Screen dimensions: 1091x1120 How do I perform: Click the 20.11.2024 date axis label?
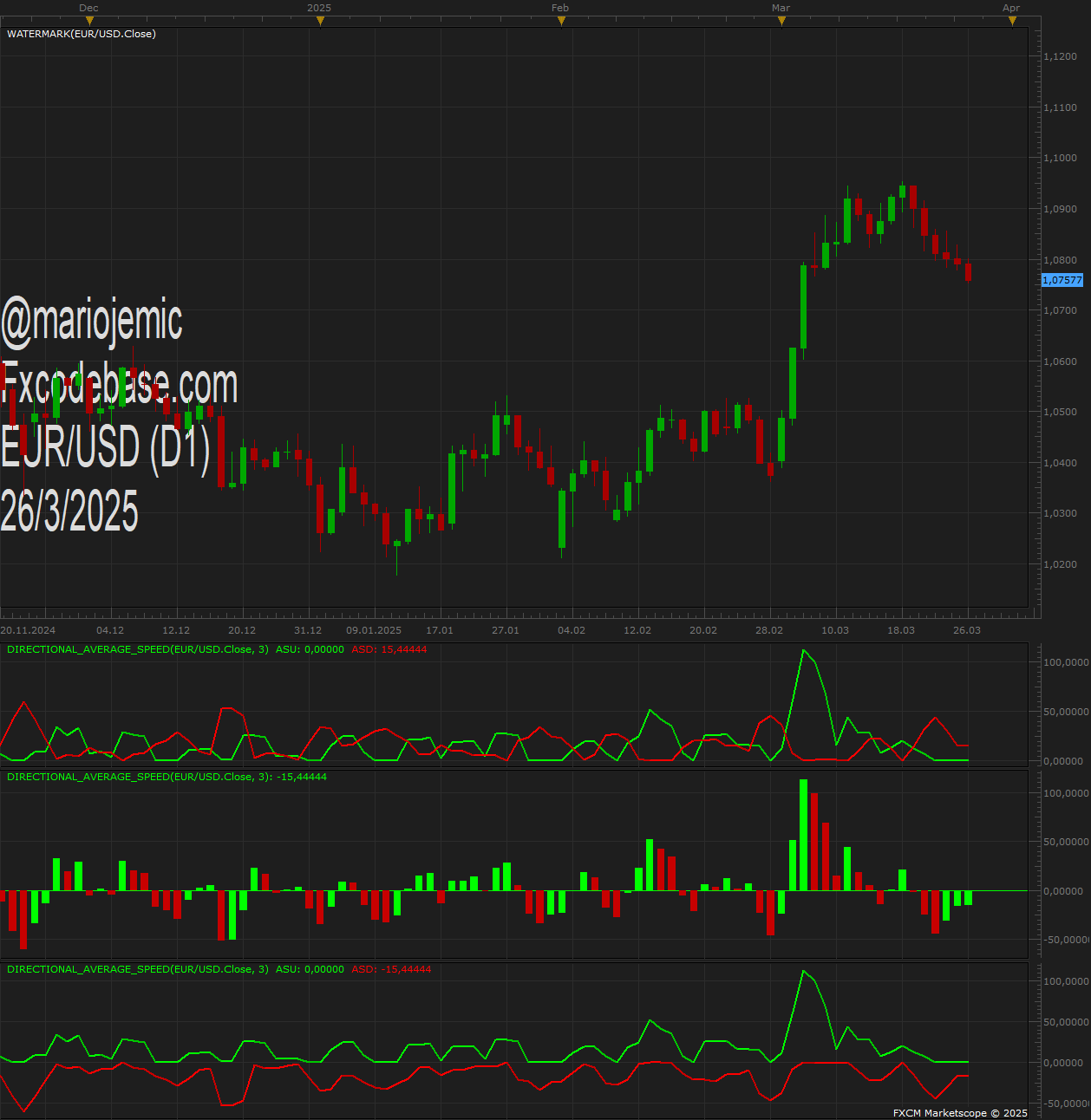click(28, 630)
